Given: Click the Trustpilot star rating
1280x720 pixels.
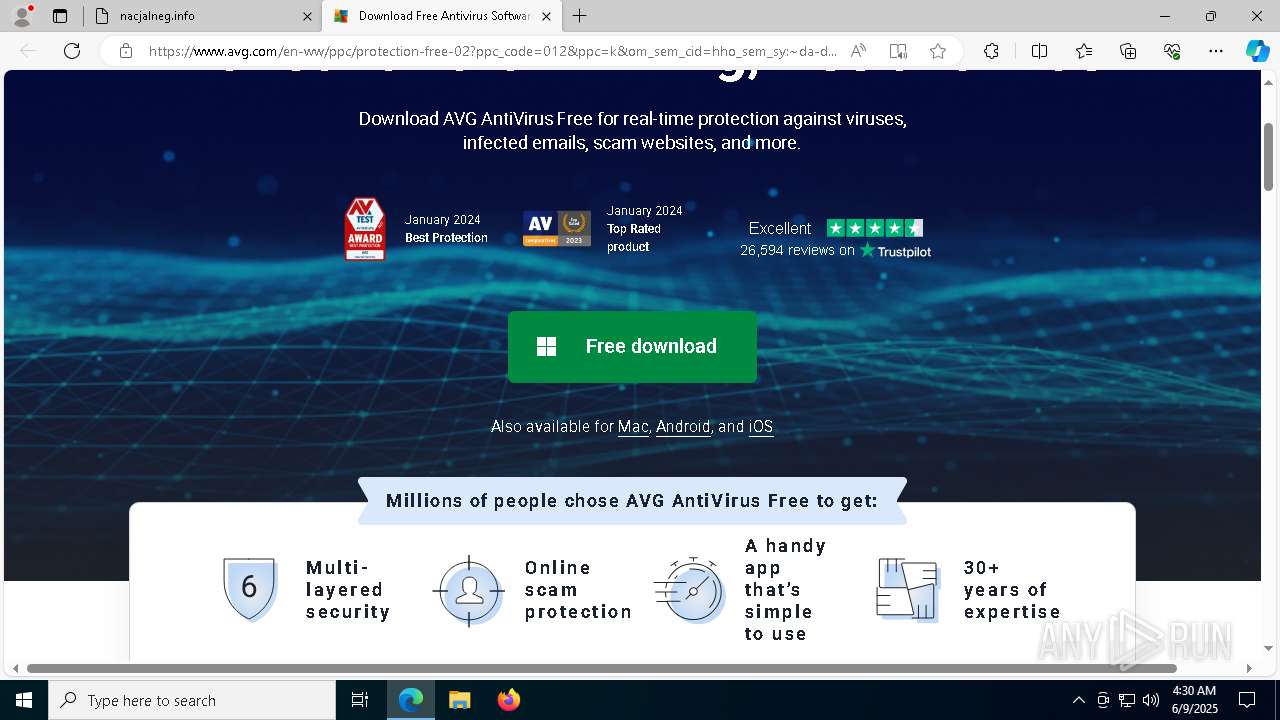Looking at the screenshot, I should (x=874, y=228).
